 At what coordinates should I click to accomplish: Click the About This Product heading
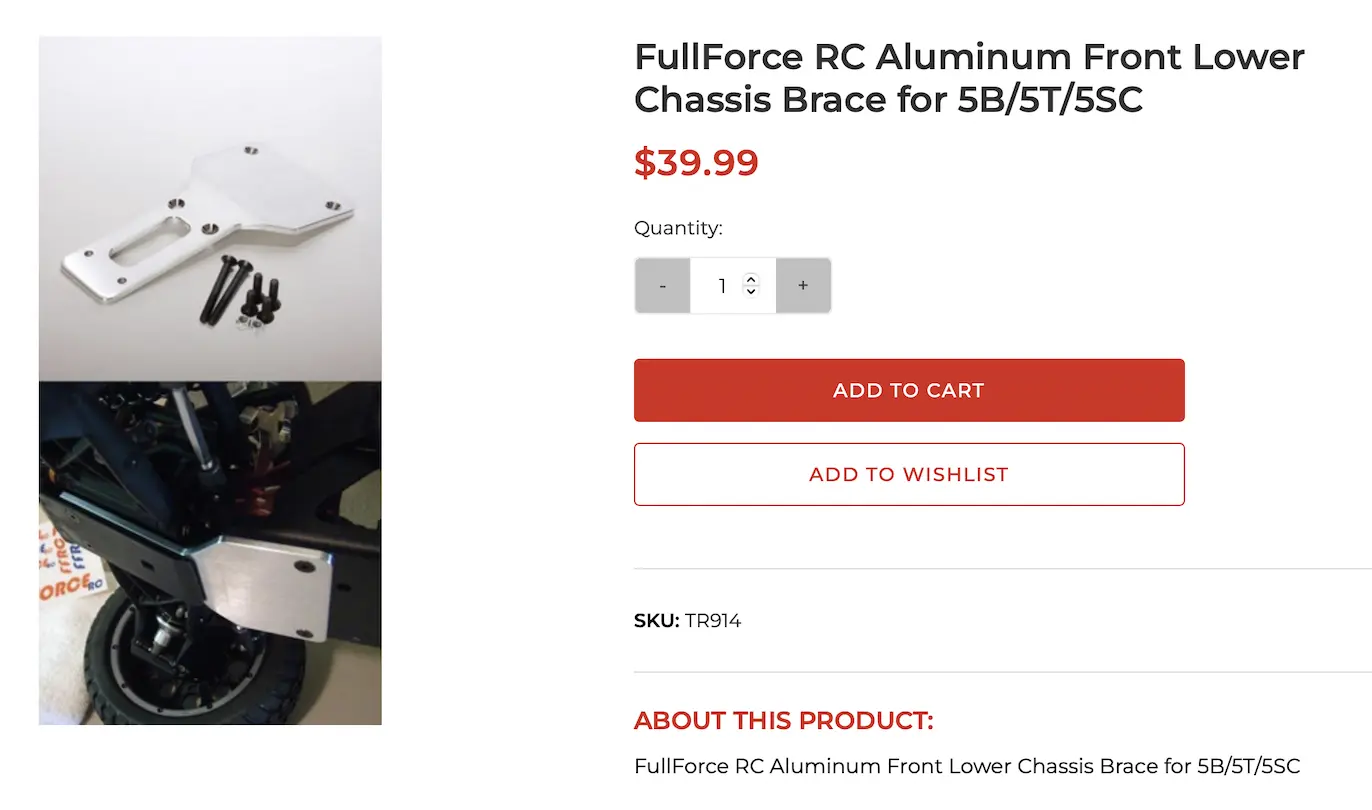[x=783, y=720]
